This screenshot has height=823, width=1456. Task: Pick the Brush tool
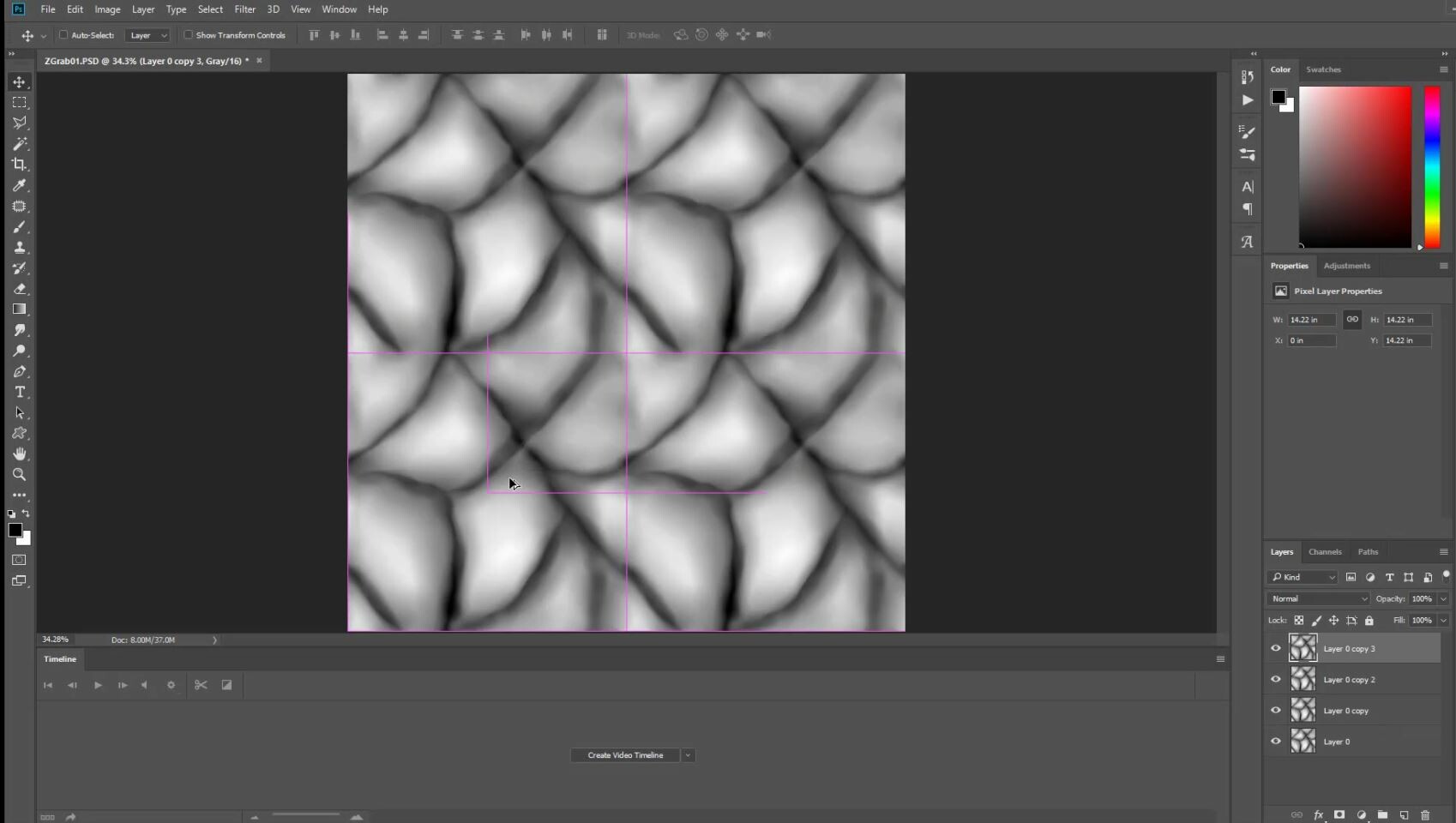coord(19,227)
